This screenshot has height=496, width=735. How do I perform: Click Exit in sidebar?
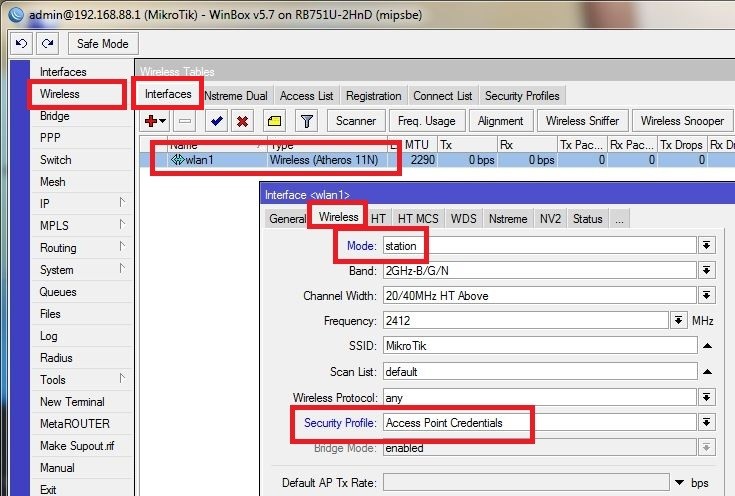(x=48, y=489)
